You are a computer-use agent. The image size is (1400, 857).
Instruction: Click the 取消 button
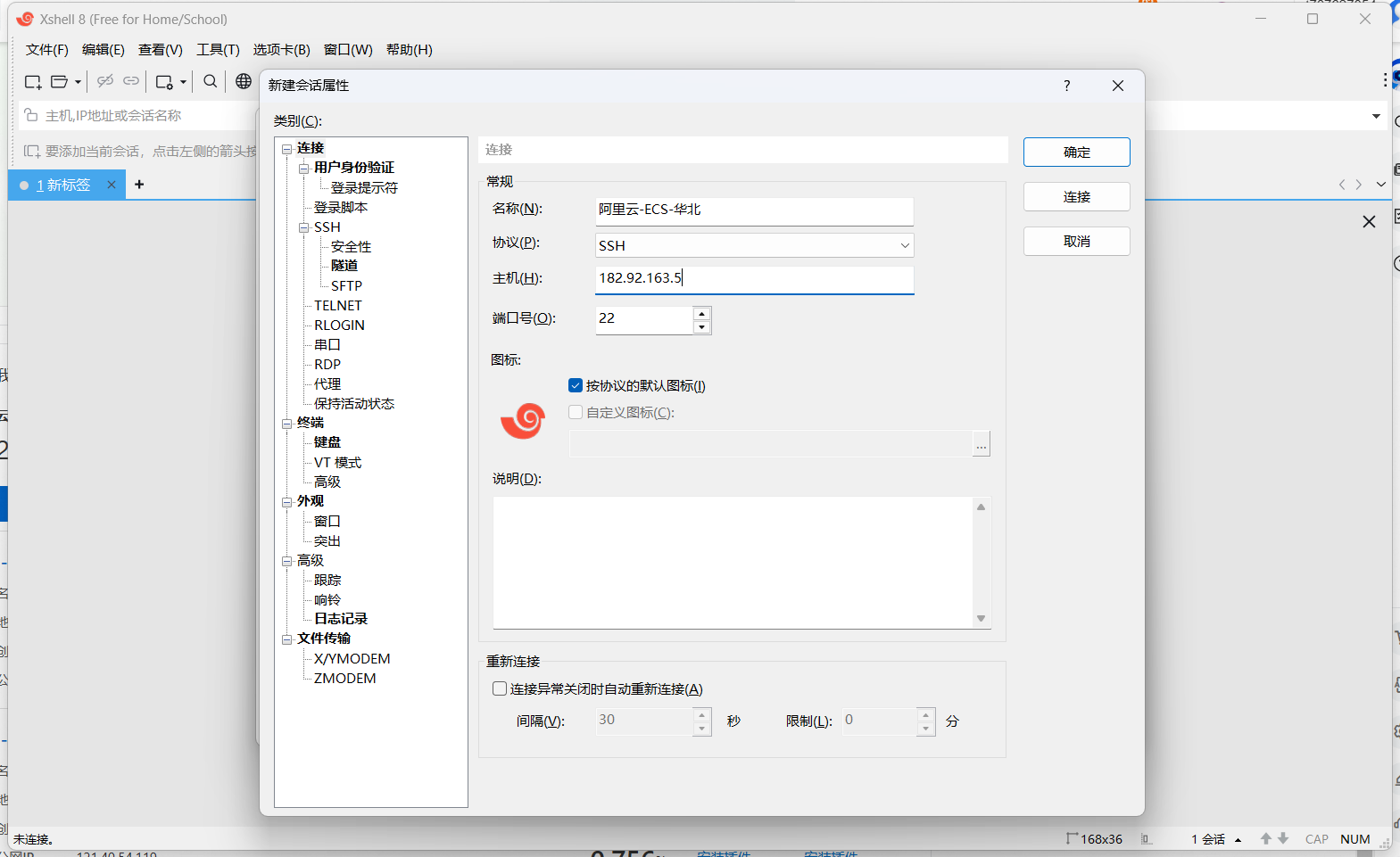[1077, 241]
